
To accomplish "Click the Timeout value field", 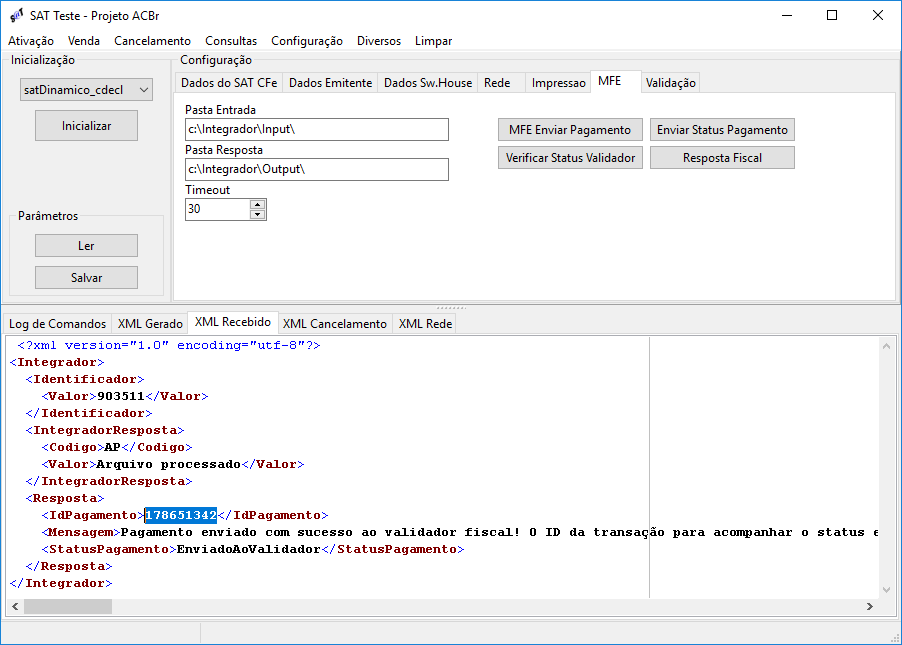I will pos(217,209).
